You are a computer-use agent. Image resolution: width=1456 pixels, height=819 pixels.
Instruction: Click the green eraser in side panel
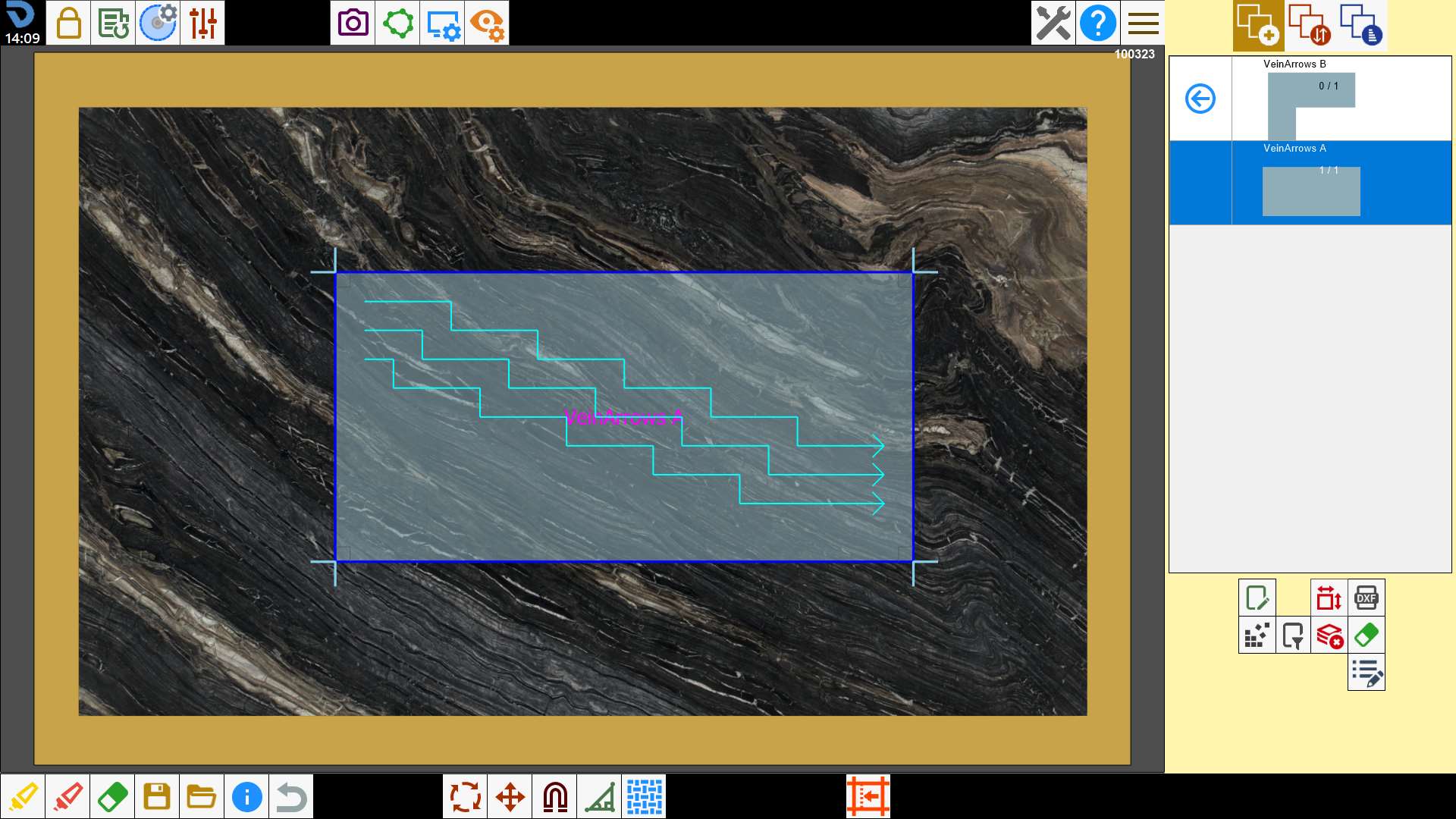pos(1367,635)
